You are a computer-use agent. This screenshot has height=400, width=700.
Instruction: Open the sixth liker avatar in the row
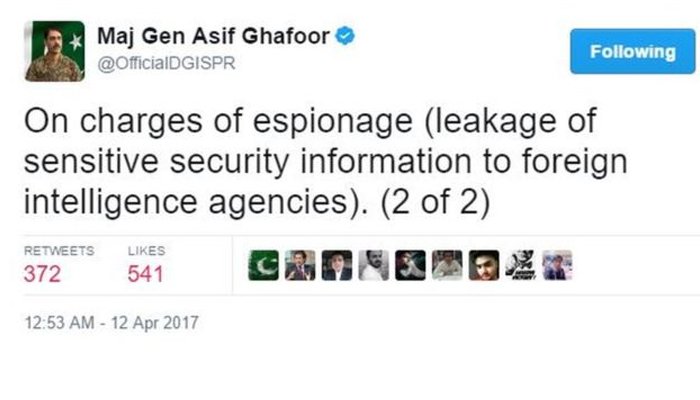tap(446, 265)
